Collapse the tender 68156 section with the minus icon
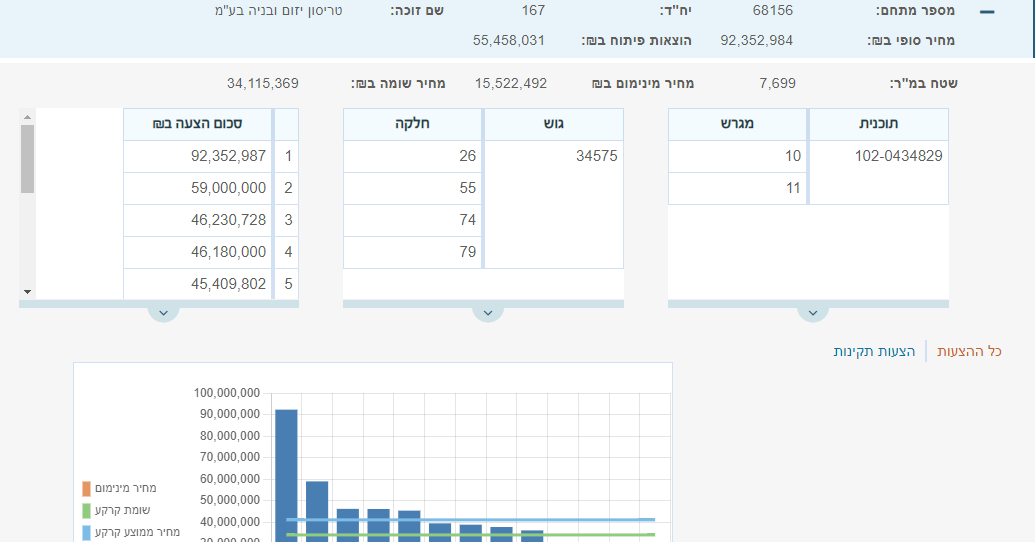 [987, 12]
